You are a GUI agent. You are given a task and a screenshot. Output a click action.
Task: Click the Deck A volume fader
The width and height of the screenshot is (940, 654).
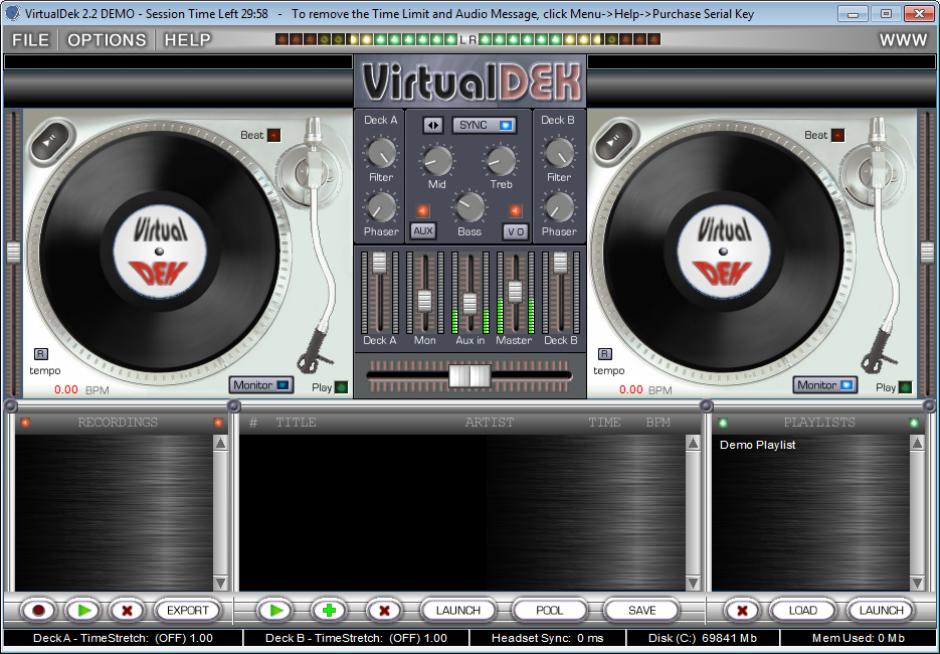click(379, 263)
